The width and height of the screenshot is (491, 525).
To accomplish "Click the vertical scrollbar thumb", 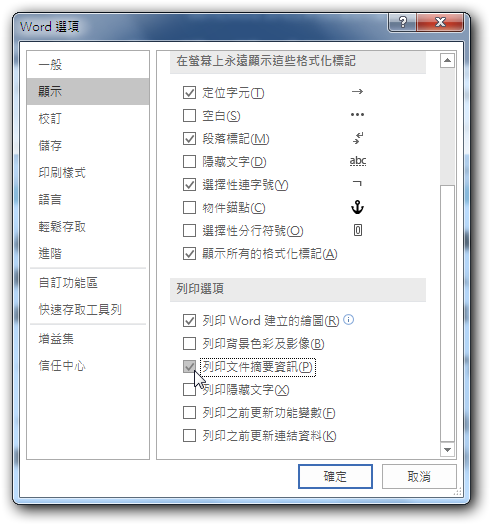I will pos(447,313).
